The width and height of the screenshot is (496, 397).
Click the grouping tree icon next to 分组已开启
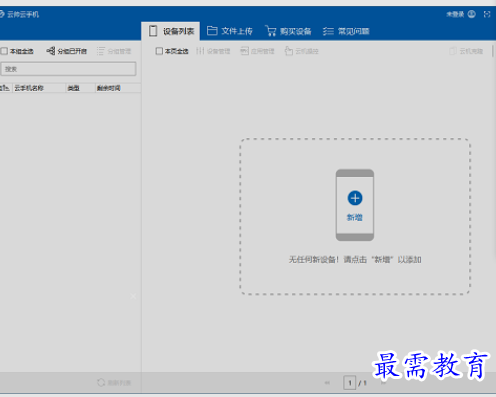click(51, 51)
